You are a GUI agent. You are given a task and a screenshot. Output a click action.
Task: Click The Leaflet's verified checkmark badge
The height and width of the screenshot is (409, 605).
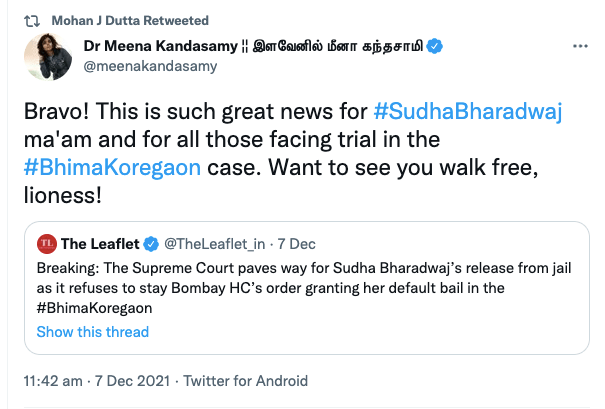[x=152, y=244]
